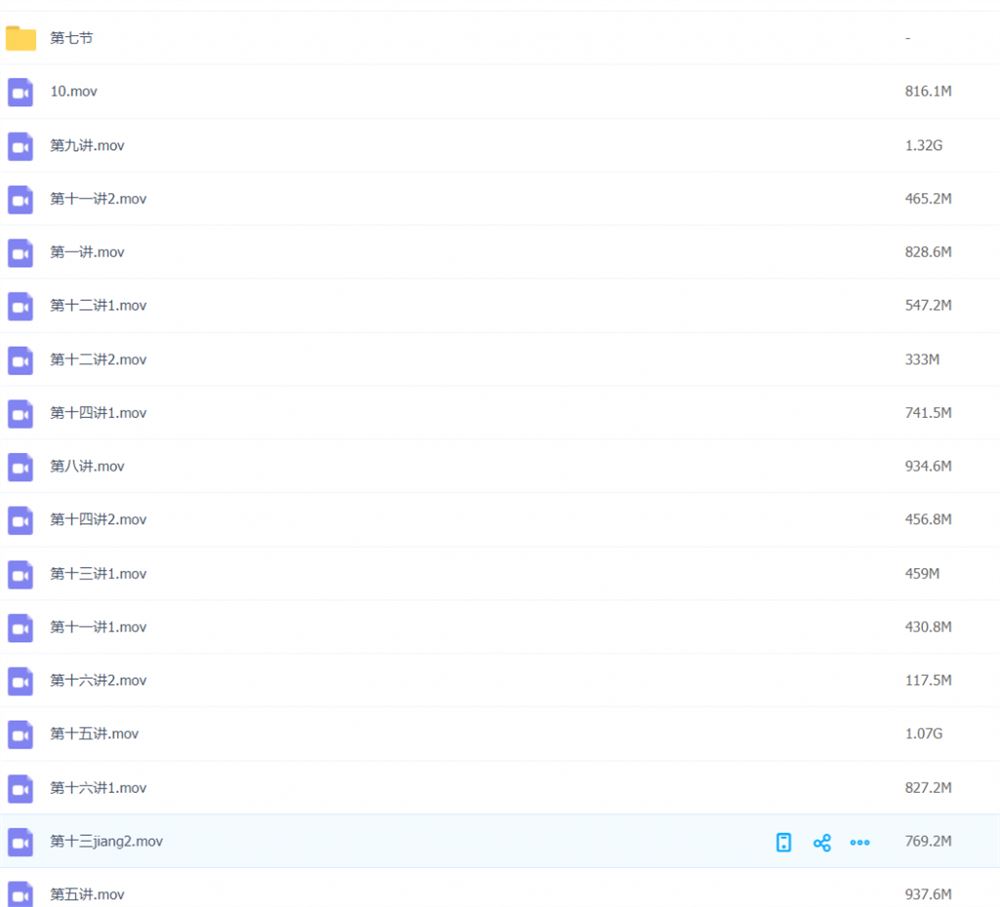Open file 第十六讲2.mov
The image size is (1000, 907).
[98, 681]
